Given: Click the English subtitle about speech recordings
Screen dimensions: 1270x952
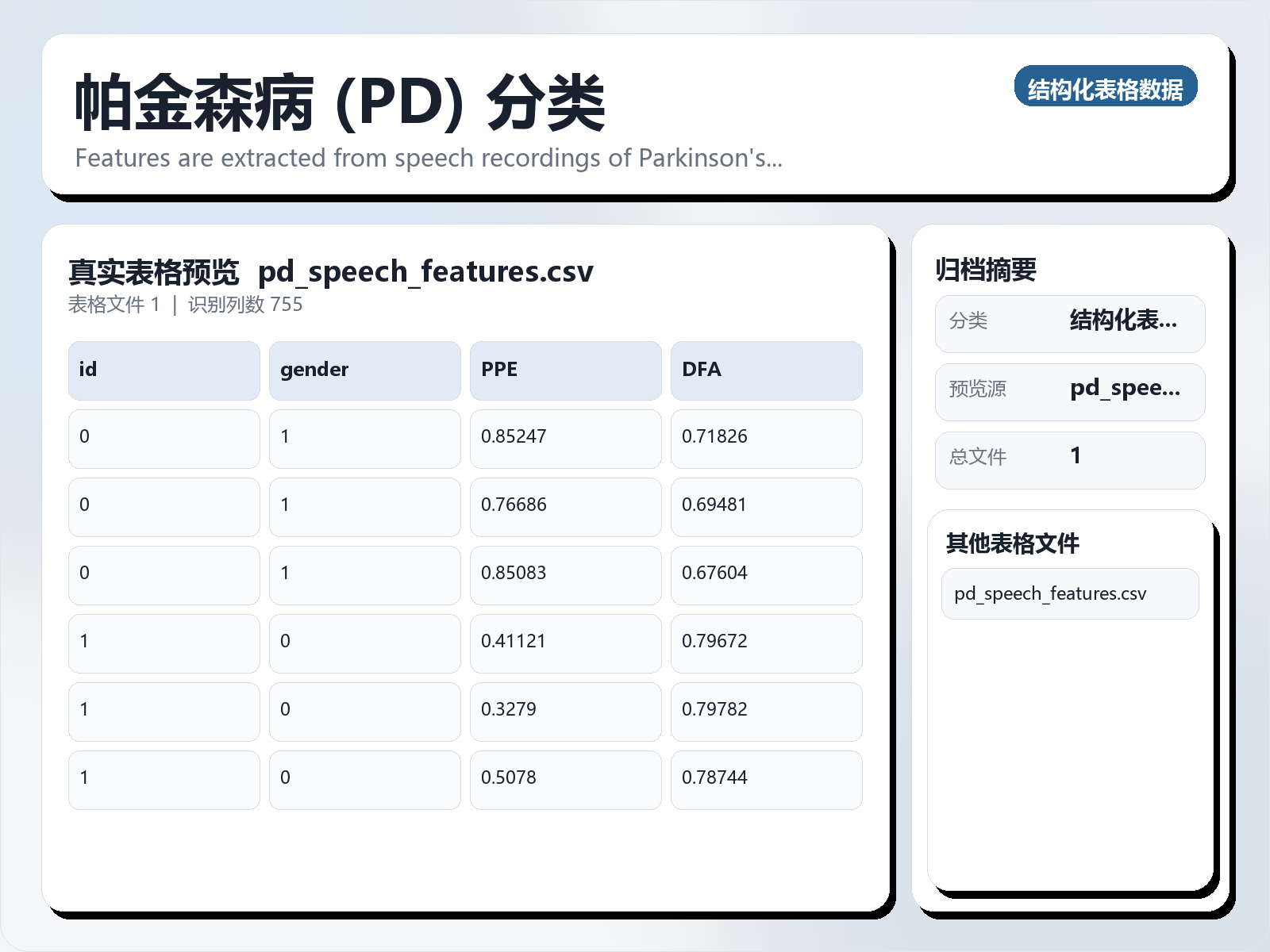Looking at the screenshot, I should point(429,158).
